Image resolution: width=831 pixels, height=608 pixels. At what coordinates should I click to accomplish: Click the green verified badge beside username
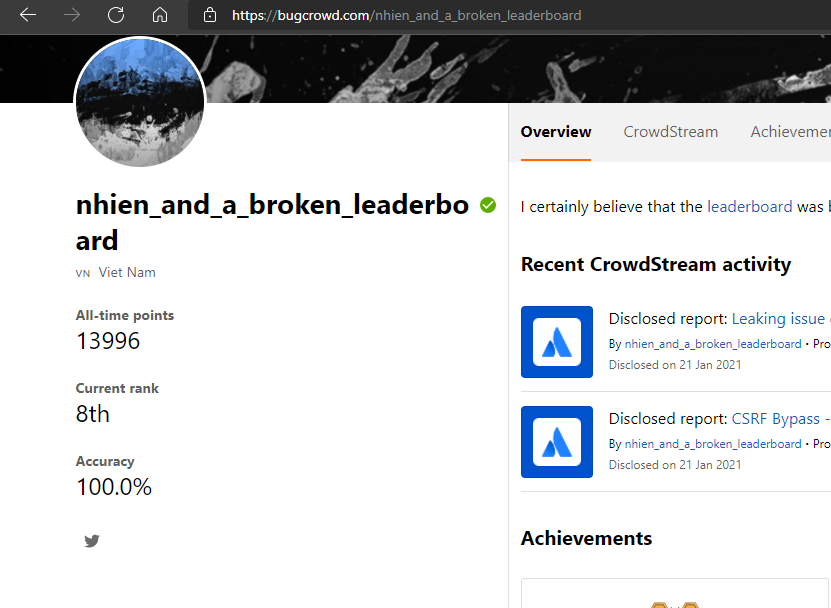(x=488, y=205)
